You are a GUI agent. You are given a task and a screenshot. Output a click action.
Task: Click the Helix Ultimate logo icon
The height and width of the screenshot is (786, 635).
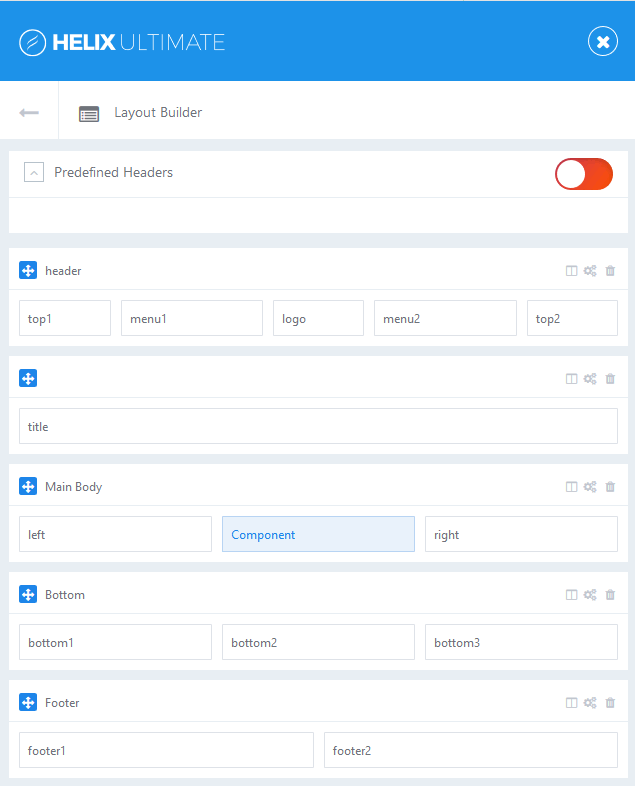[x=33, y=43]
